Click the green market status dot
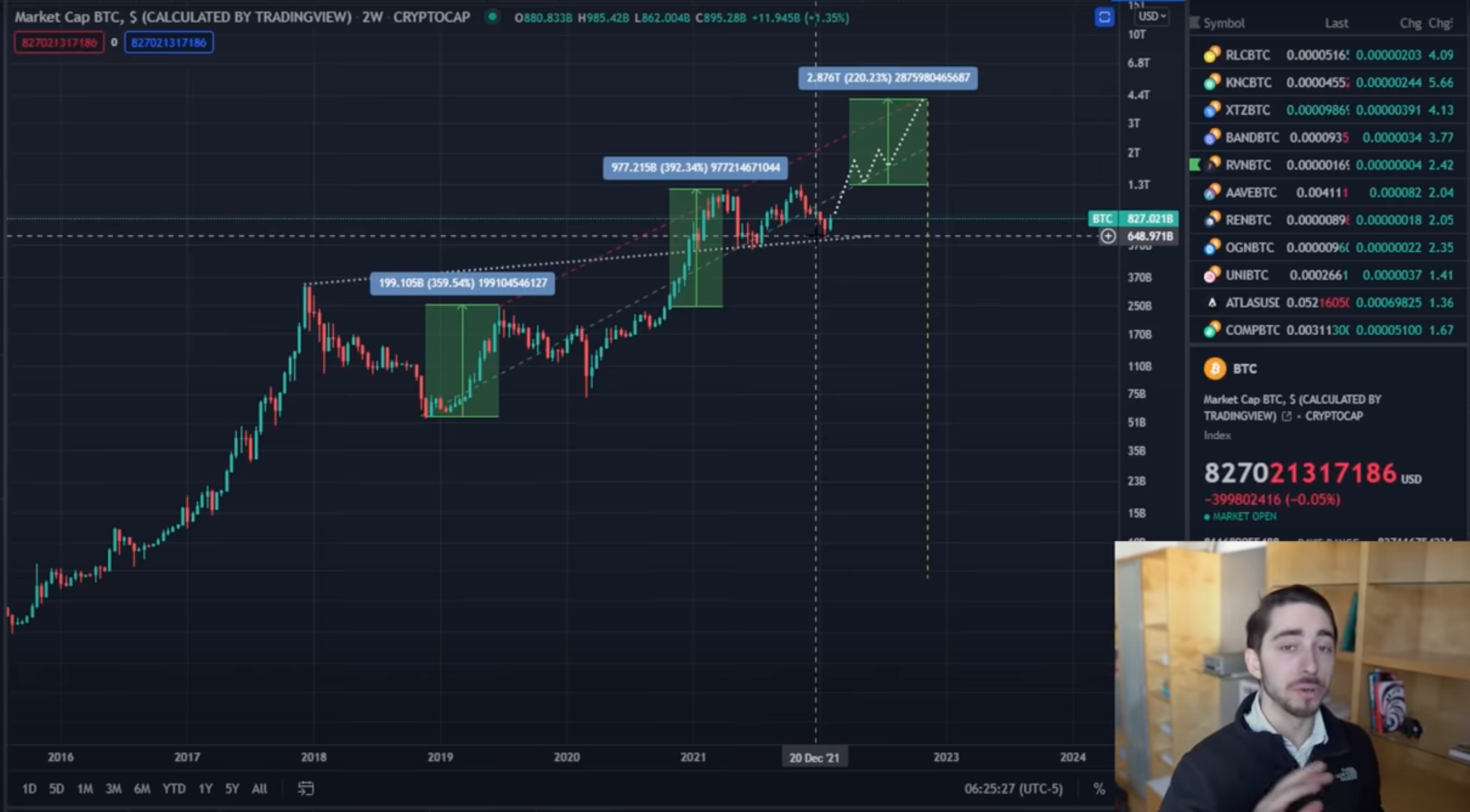 pyautogui.click(x=492, y=17)
